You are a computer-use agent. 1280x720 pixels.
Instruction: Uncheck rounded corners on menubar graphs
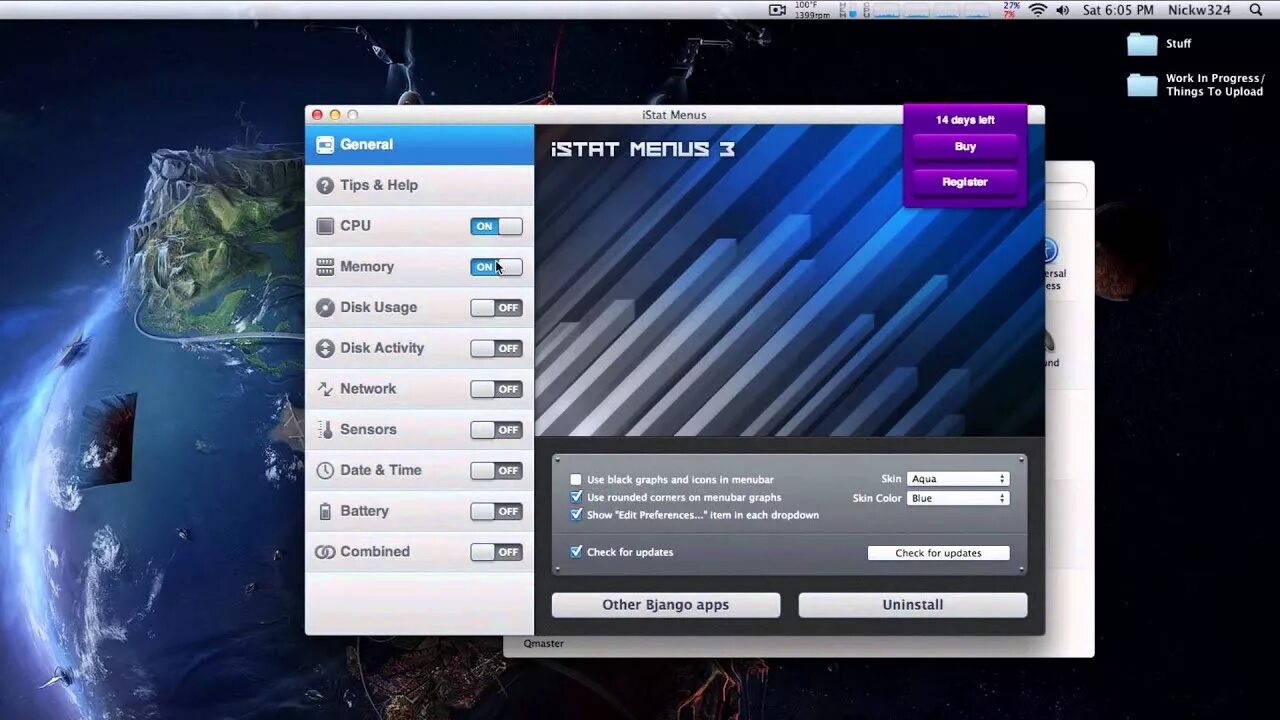(x=576, y=497)
